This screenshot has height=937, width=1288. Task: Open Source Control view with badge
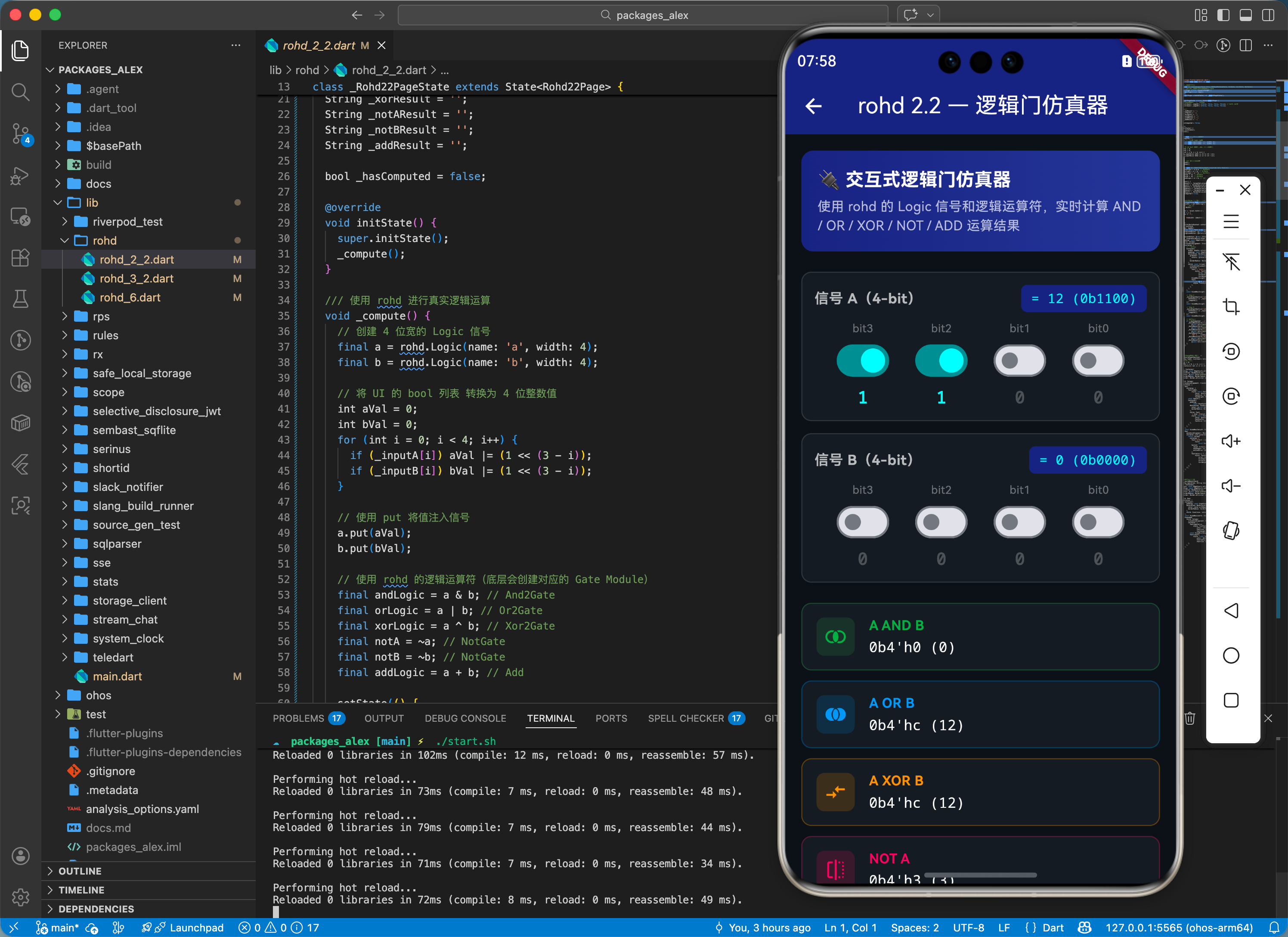(20, 133)
